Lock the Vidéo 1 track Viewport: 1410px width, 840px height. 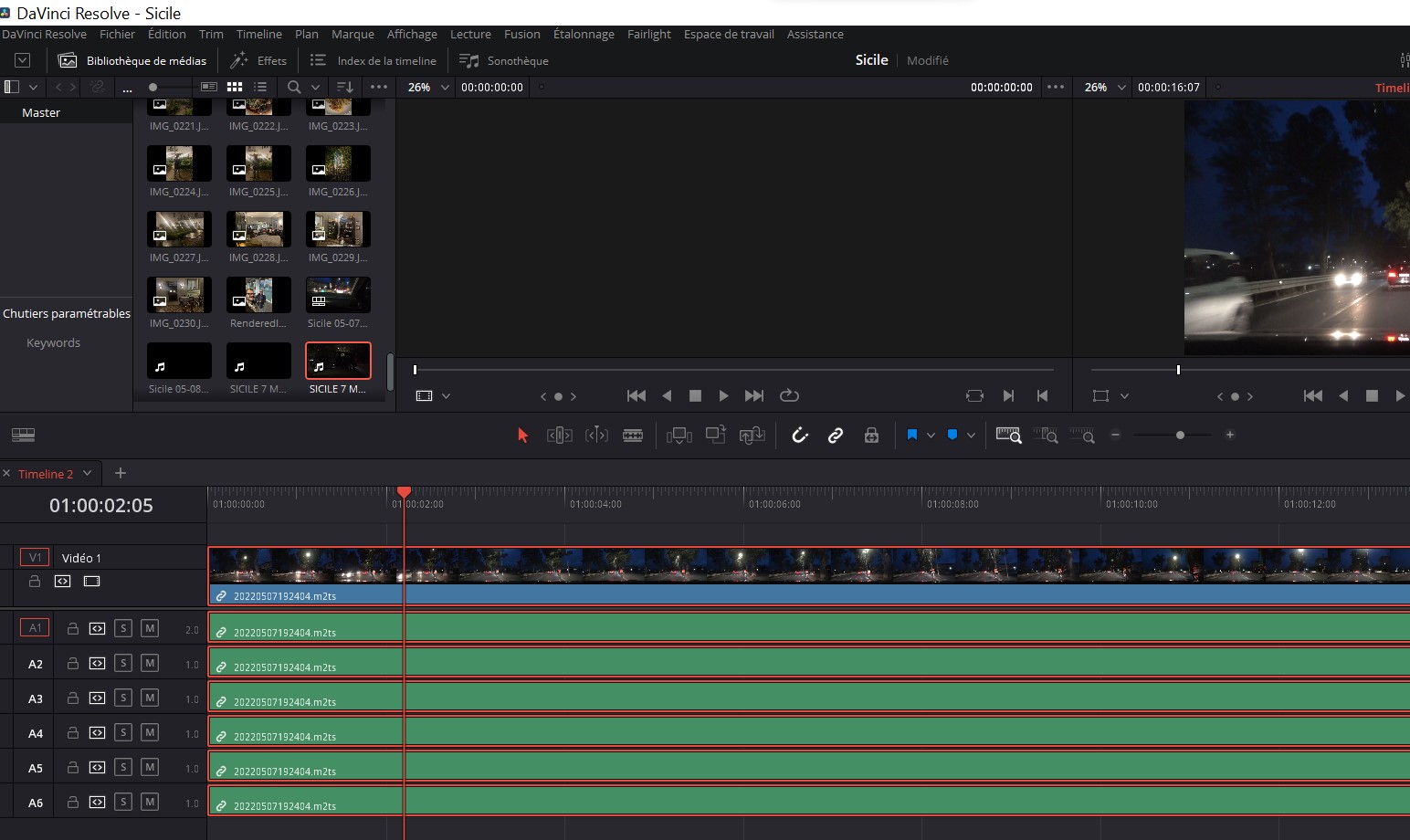(x=35, y=582)
